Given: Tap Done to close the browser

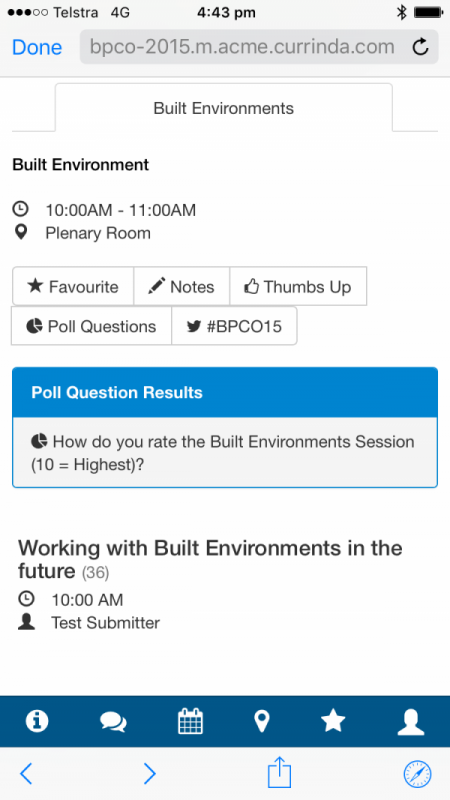Looking at the screenshot, I should point(37,47).
